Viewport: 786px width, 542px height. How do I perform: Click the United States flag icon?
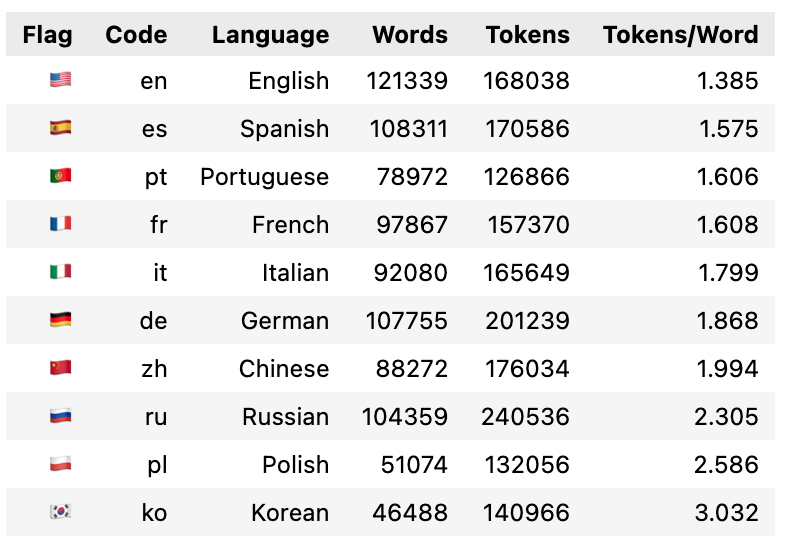click(x=61, y=80)
